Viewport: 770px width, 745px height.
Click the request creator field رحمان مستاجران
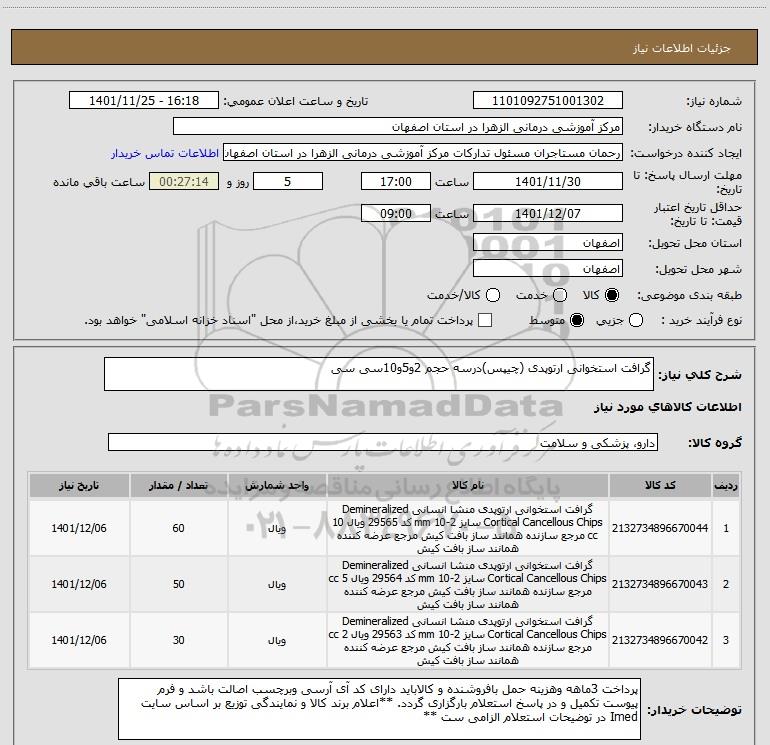[x=423, y=153]
